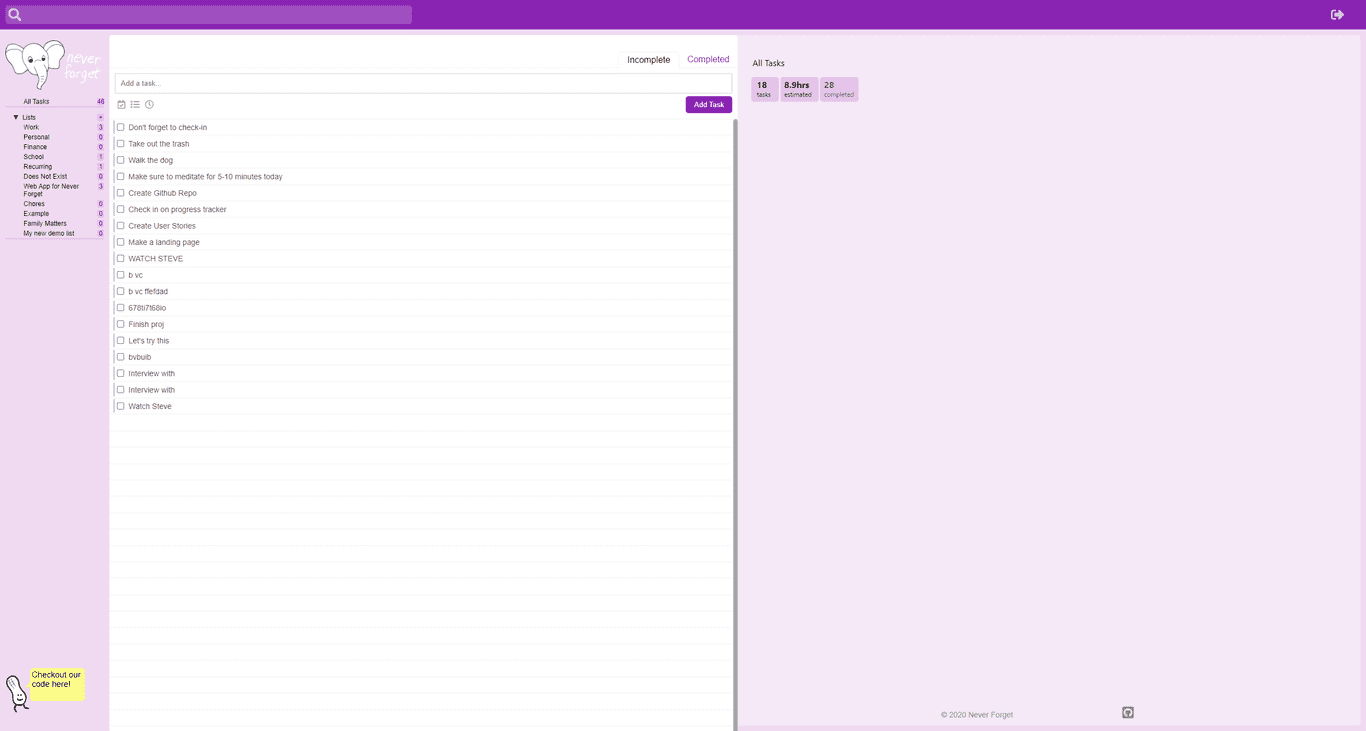
Task: Open the GitHub icon in footer
Action: click(1128, 713)
